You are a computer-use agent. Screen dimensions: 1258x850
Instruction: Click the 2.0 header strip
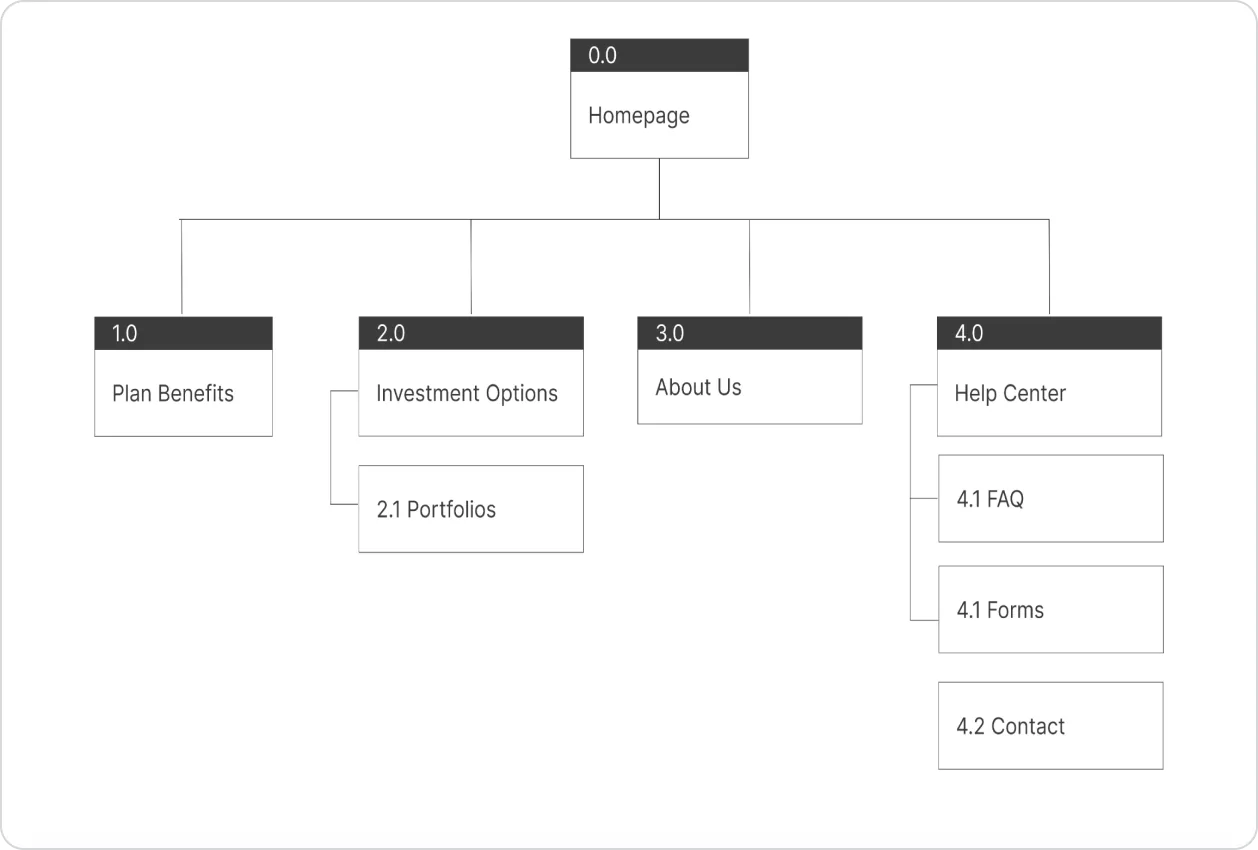(471, 333)
